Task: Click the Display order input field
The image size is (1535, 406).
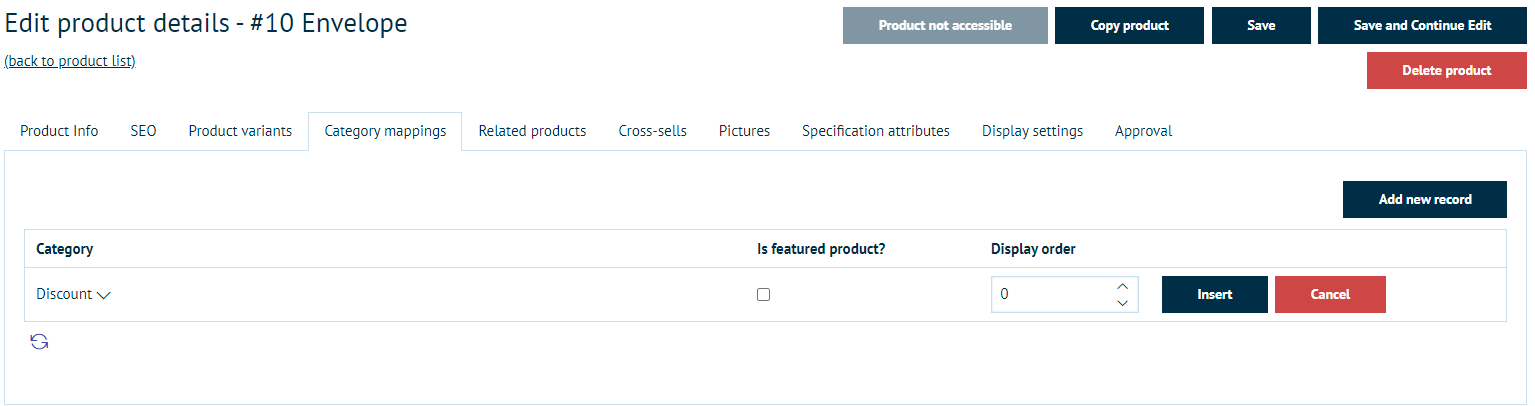Action: (x=1050, y=295)
